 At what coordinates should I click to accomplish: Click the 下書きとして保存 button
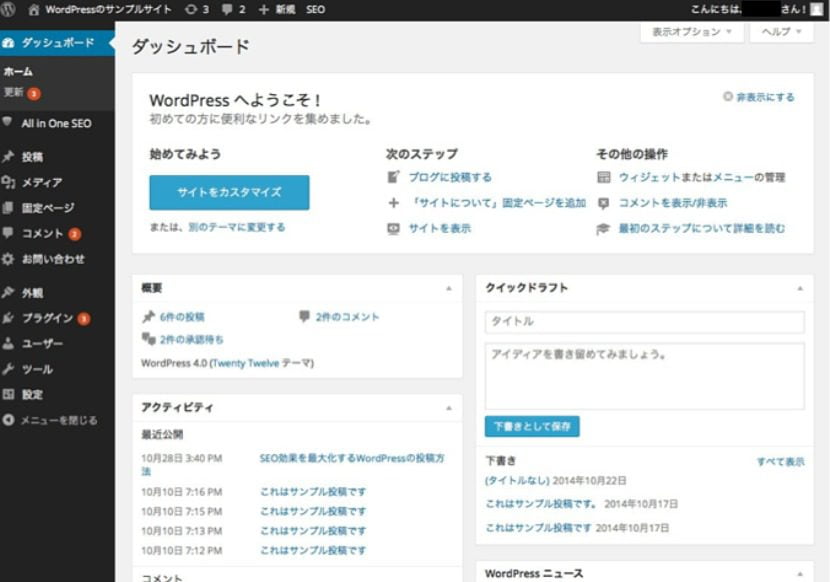pos(532,426)
